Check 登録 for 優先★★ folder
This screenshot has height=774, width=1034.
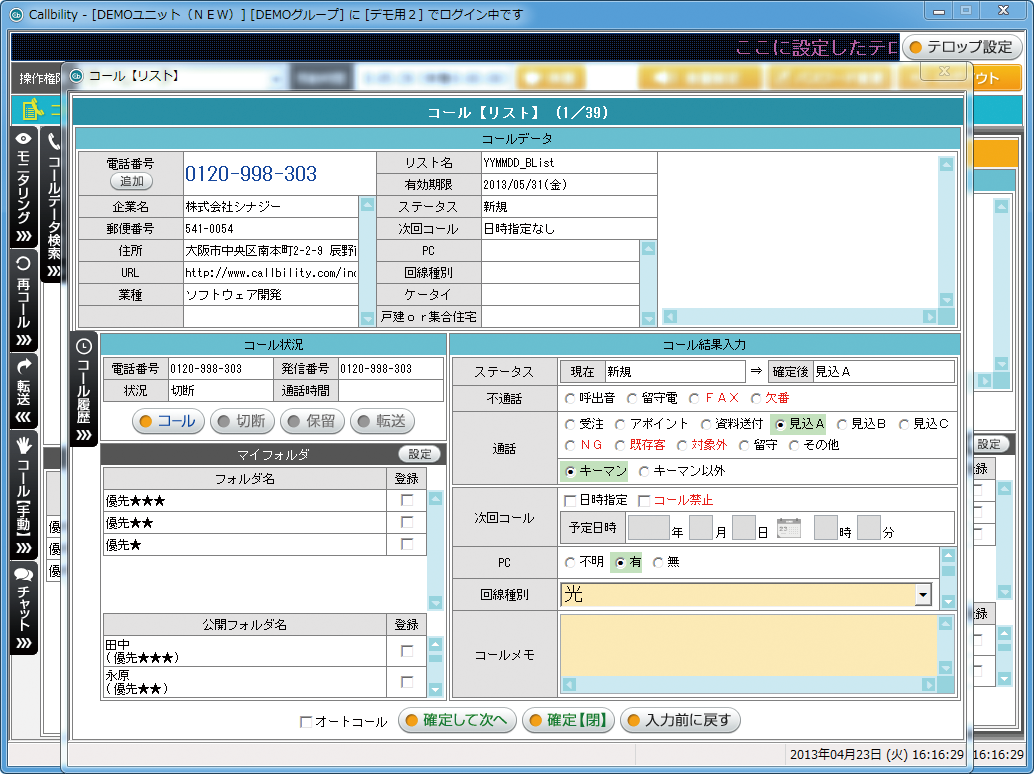coord(407,522)
